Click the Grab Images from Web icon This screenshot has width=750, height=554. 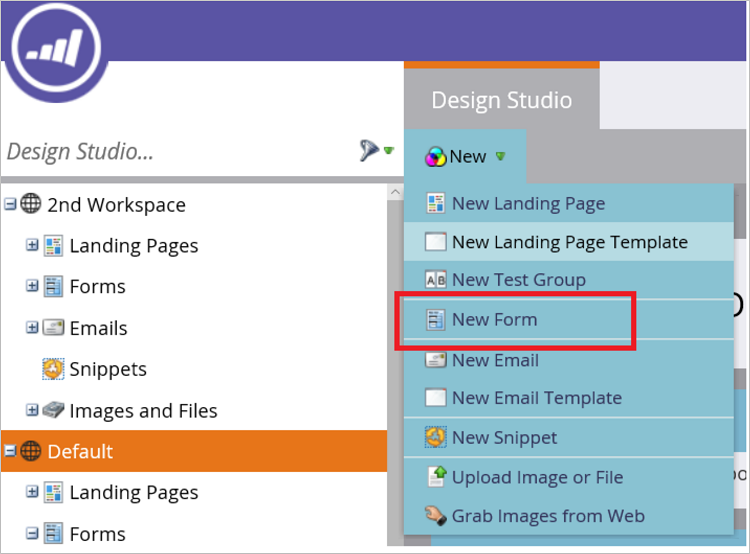click(x=435, y=516)
